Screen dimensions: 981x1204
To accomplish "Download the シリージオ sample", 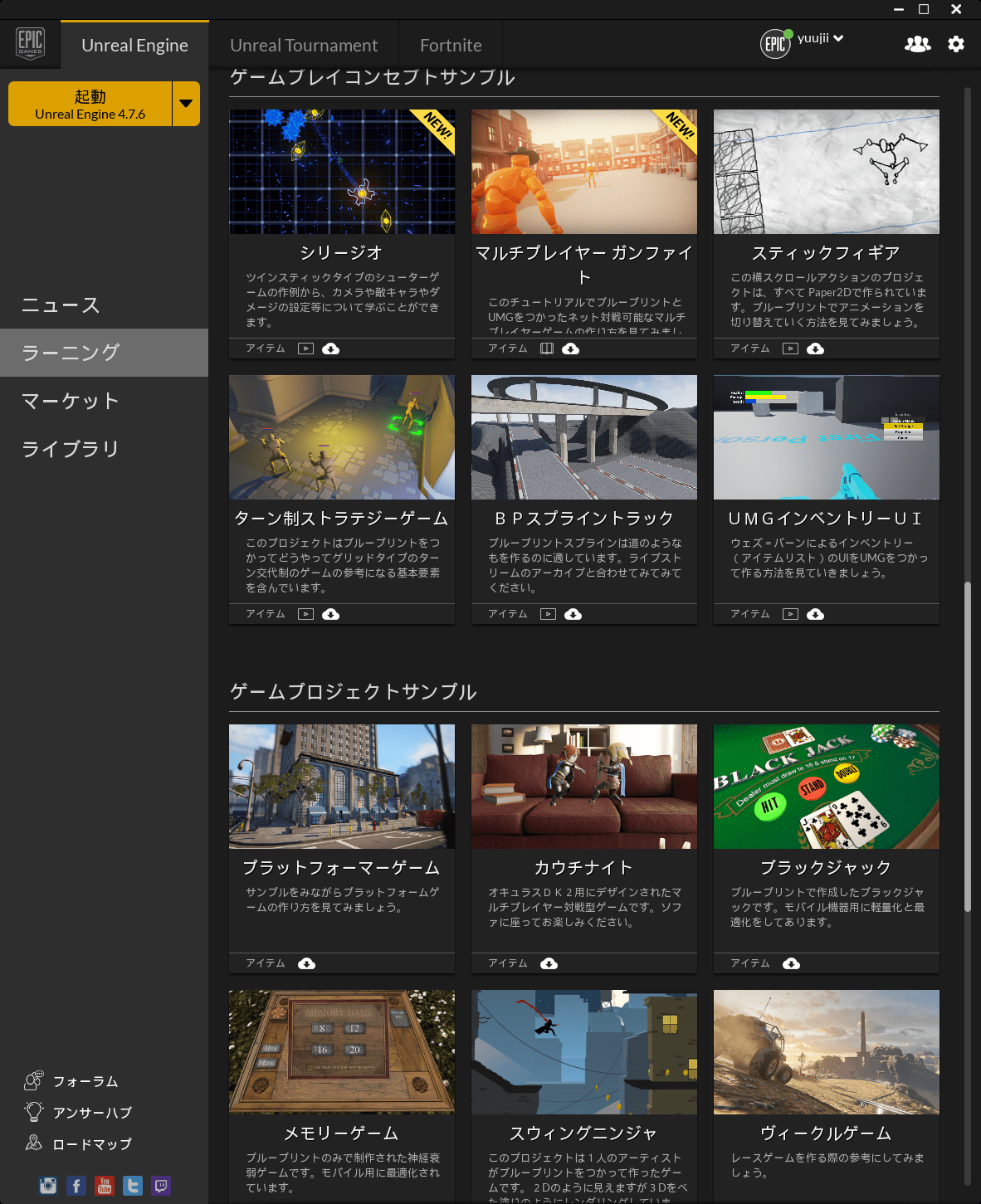I will (330, 349).
